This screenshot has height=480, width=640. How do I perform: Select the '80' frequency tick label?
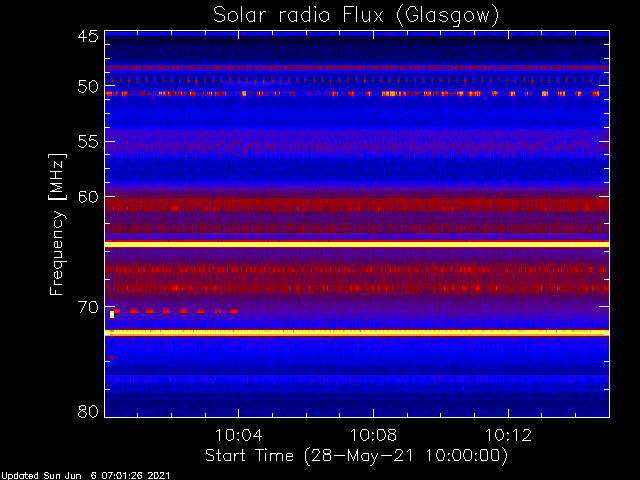click(x=88, y=411)
